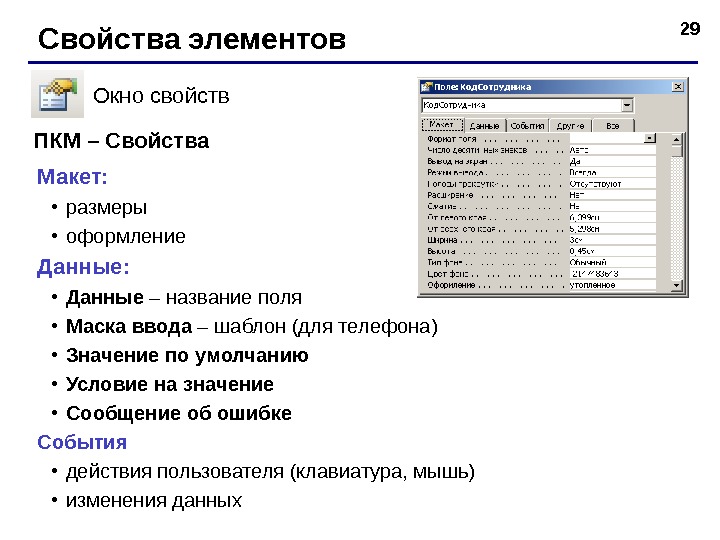Viewport: 720px width, 540px height.
Task: Click the Полосы прокрутки property label
Action: click(462, 184)
